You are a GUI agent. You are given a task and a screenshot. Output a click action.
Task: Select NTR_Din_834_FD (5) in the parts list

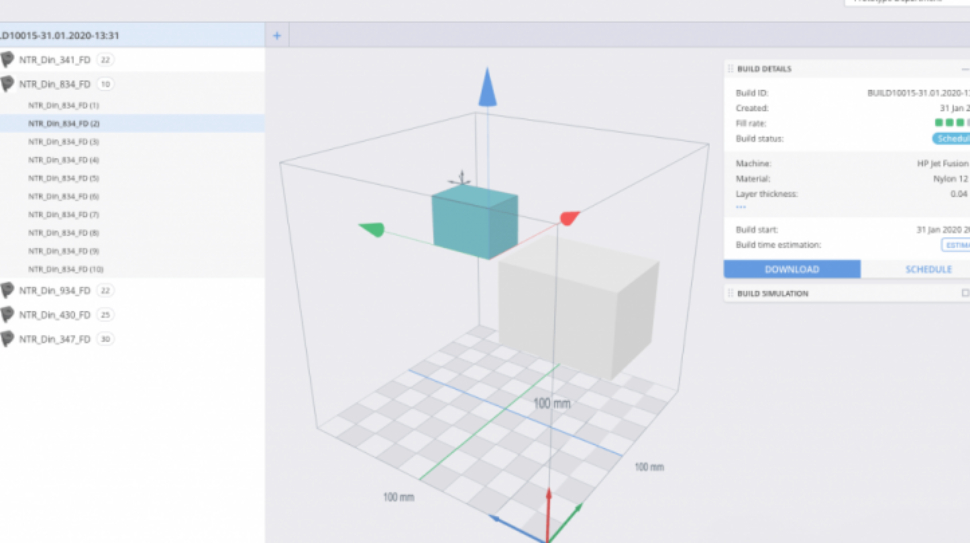[x=64, y=178]
